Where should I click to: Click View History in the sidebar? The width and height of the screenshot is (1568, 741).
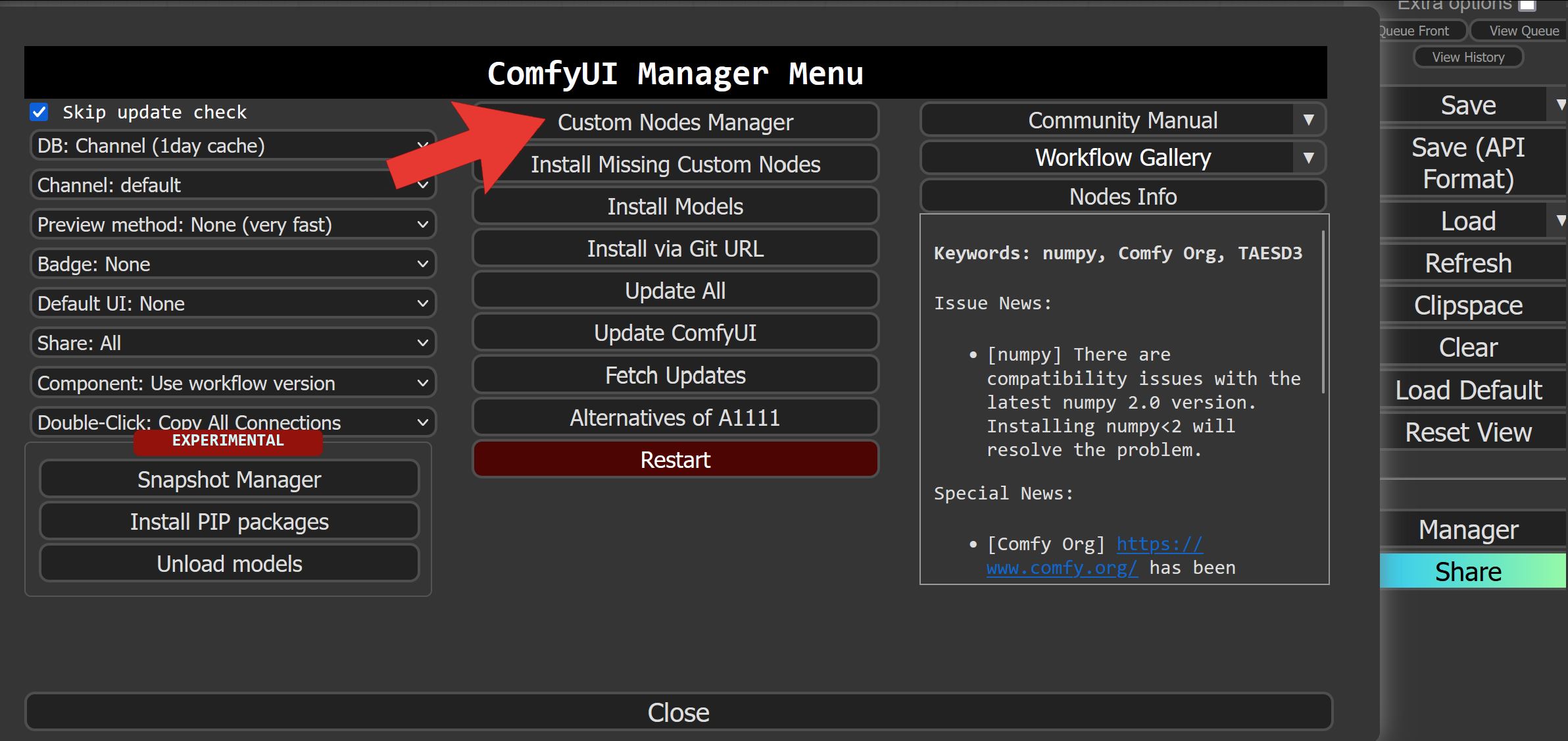pos(1467,57)
